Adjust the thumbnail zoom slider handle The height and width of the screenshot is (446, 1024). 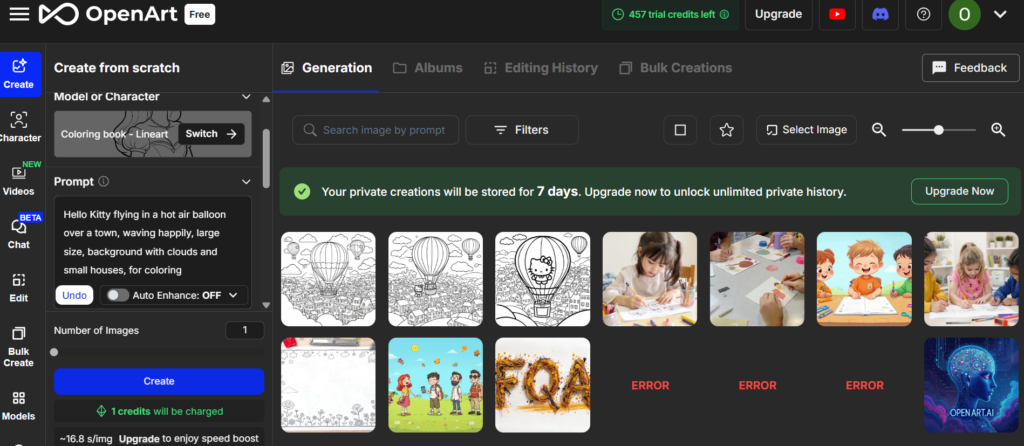(x=938, y=130)
